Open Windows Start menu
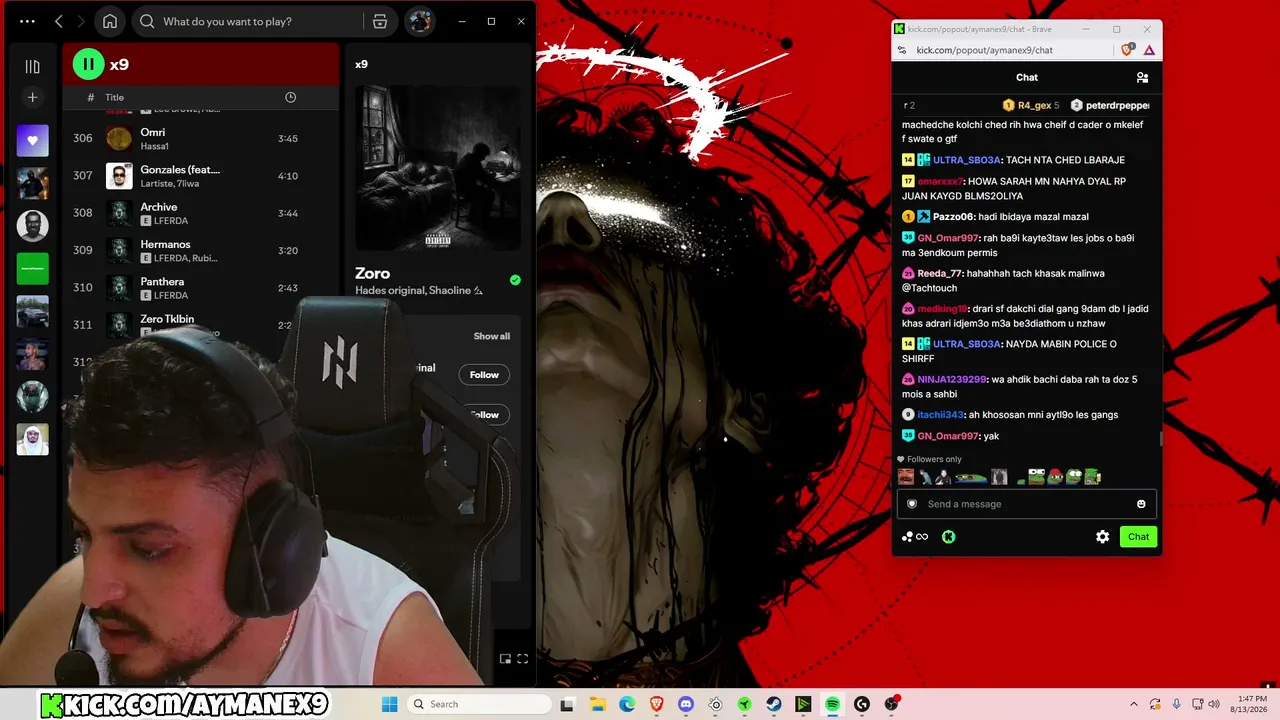Screen dimensions: 1280x720 pyautogui.click(x=390, y=704)
